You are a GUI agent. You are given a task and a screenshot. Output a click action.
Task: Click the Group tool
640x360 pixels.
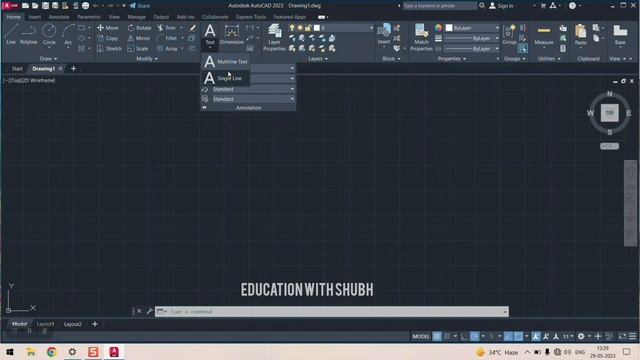509,34
